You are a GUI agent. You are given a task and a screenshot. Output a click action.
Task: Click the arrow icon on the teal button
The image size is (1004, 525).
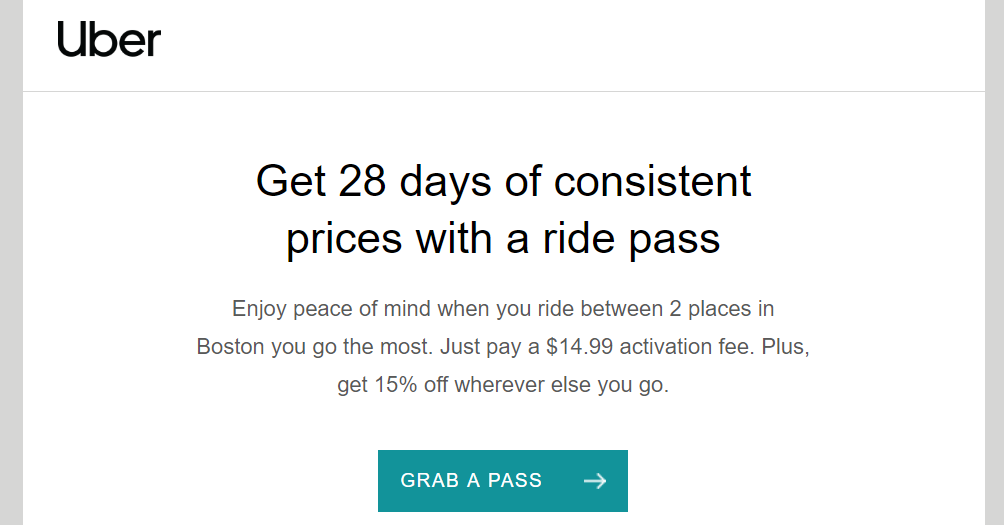coord(595,481)
